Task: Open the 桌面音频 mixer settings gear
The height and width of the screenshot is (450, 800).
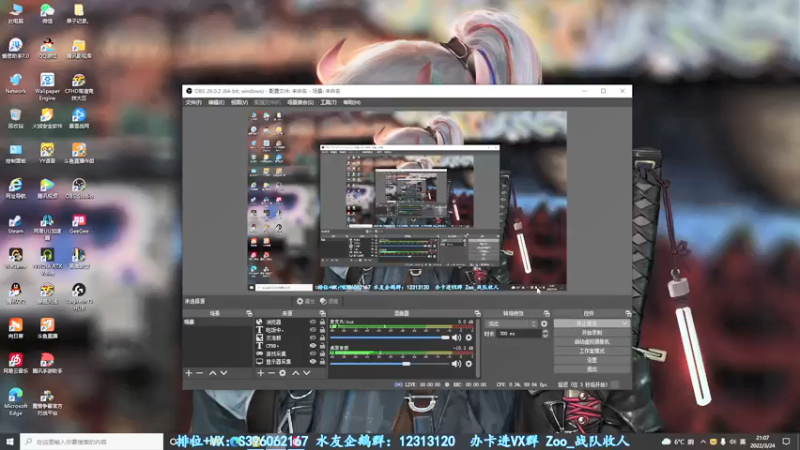Action: (x=469, y=364)
